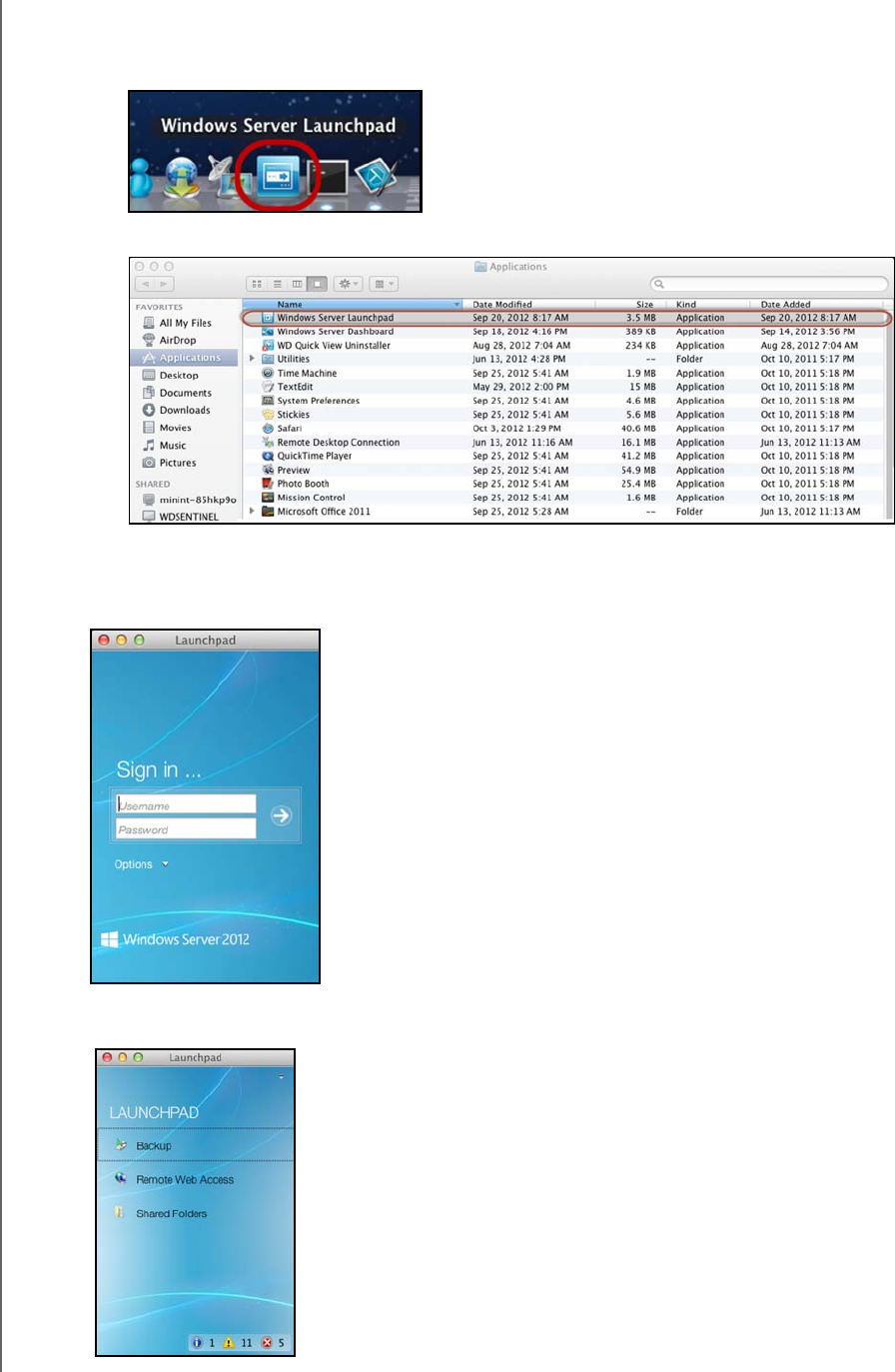The width and height of the screenshot is (895, 1372).
Task: Expand the Utilities folder disclosure triangle
Action: (x=252, y=359)
